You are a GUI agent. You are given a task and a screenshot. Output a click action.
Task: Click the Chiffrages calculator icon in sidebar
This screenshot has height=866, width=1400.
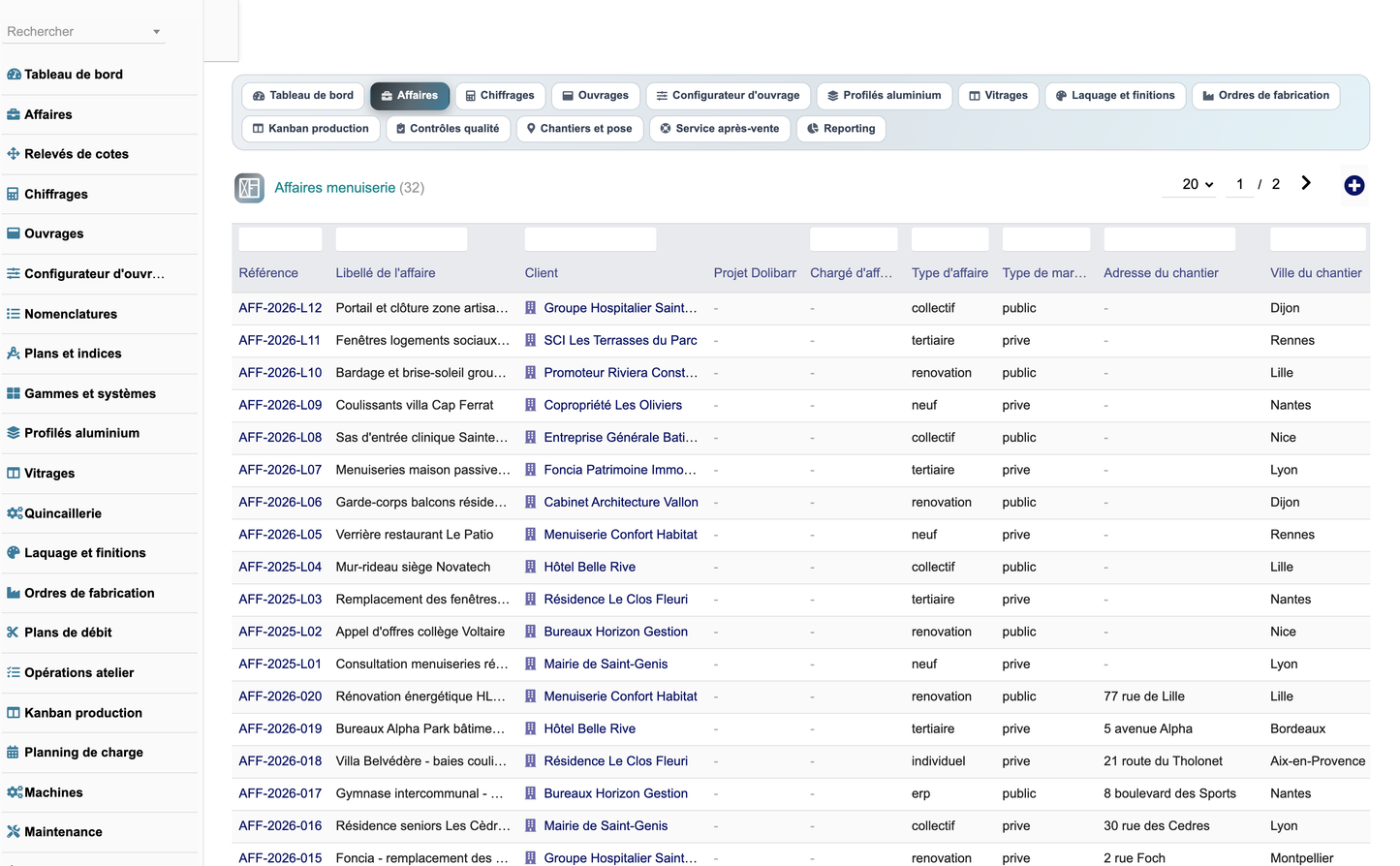coord(14,194)
